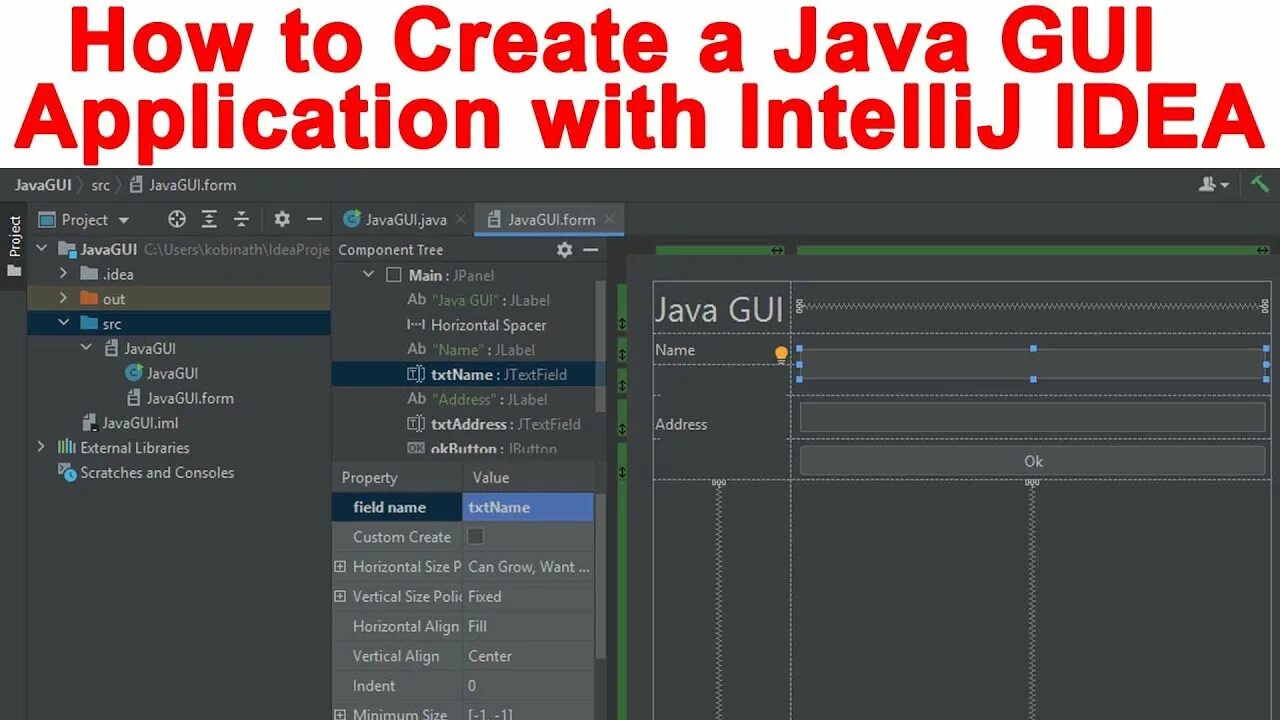
Task: Click JavaGUI breadcrumb in navigation bar
Action: [x=43, y=185]
